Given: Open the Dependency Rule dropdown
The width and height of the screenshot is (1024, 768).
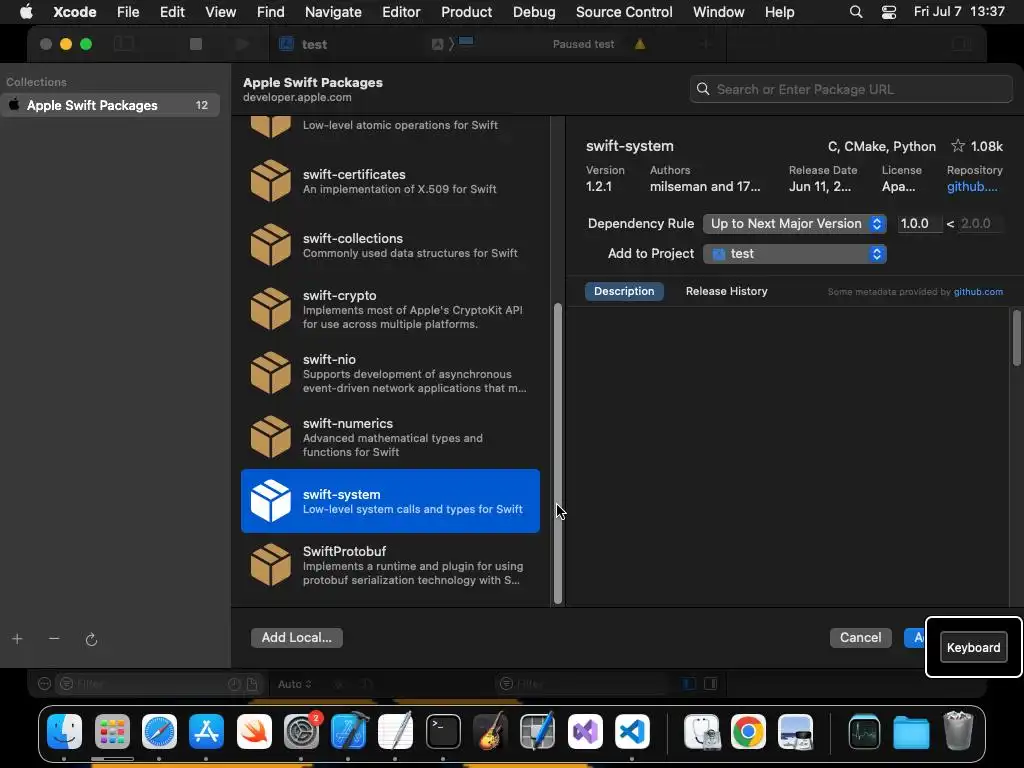Looking at the screenshot, I should tap(794, 223).
